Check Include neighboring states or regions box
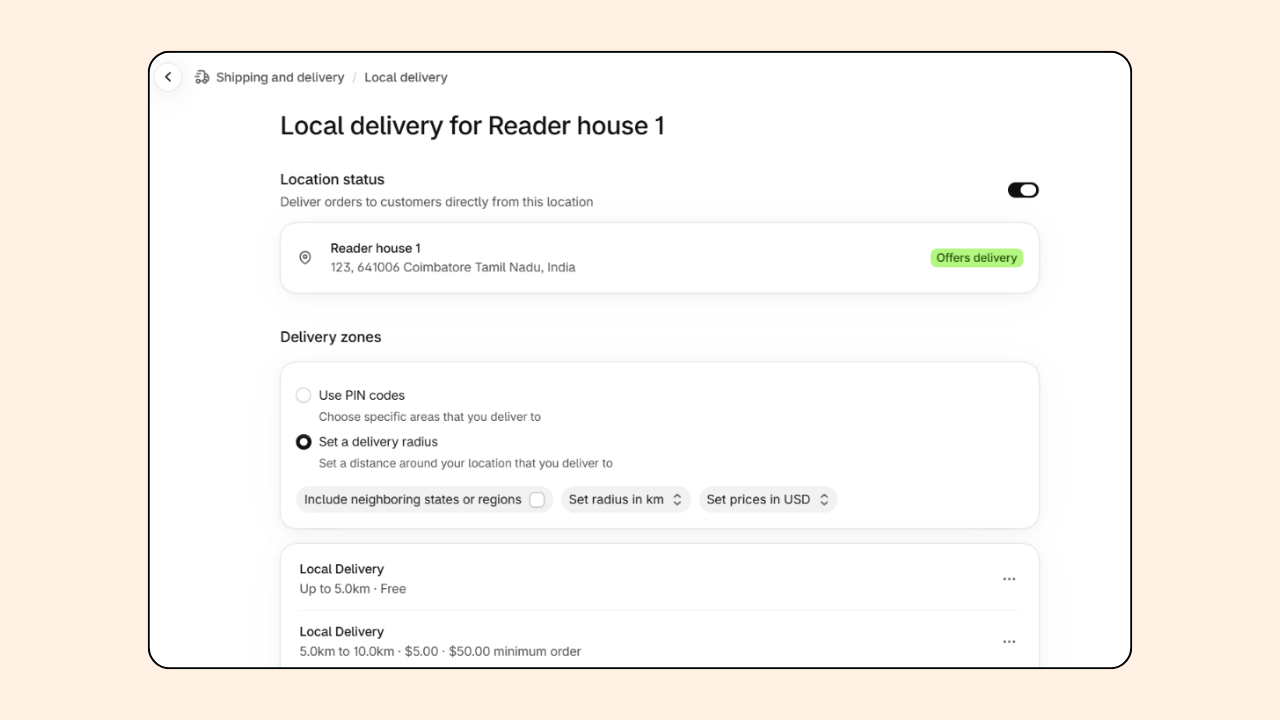 tap(537, 500)
